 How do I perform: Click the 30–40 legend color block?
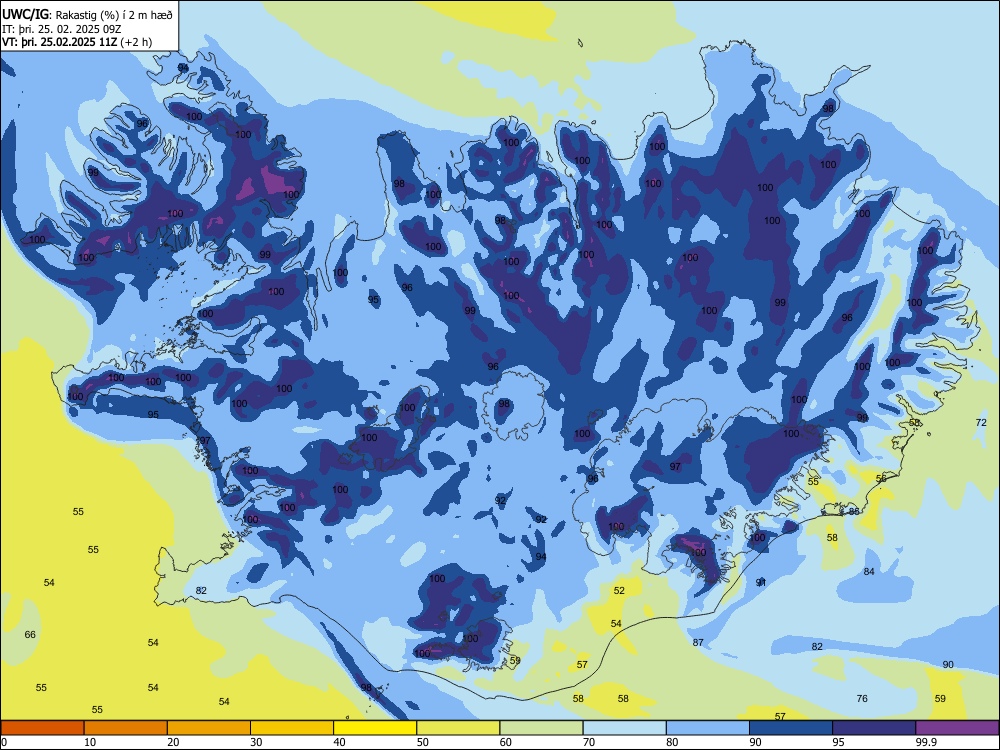(x=292, y=728)
